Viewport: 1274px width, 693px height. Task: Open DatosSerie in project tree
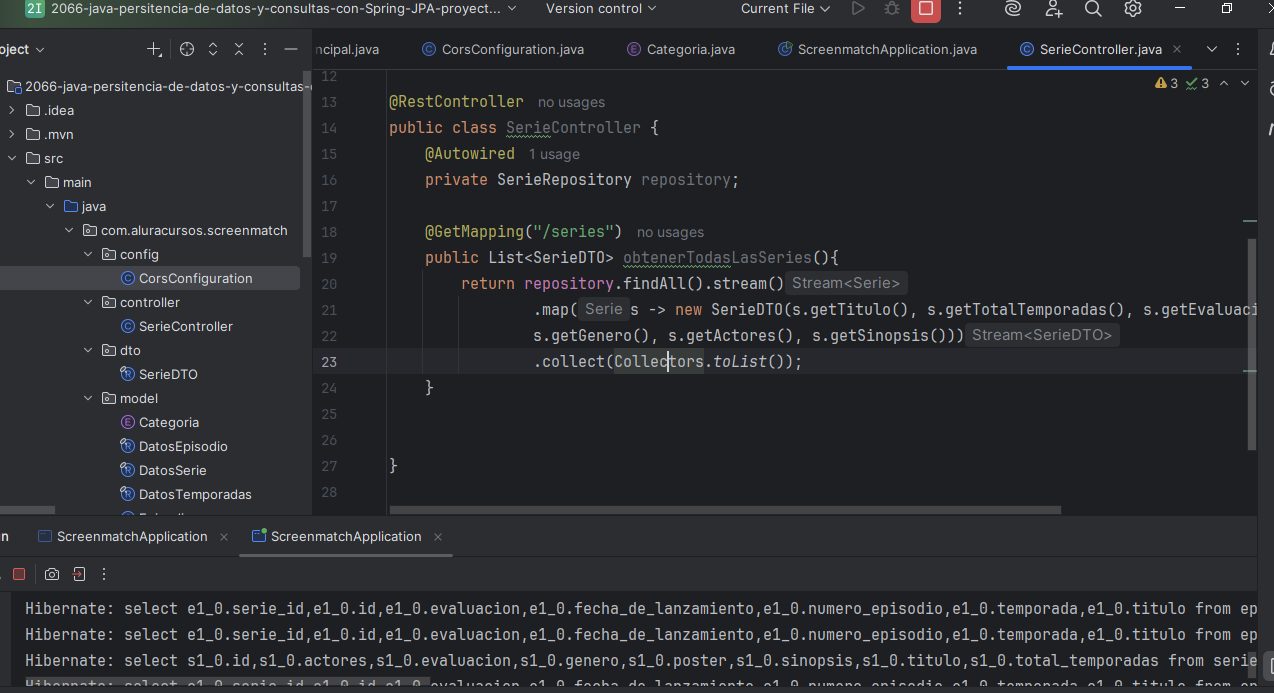point(163,470)
